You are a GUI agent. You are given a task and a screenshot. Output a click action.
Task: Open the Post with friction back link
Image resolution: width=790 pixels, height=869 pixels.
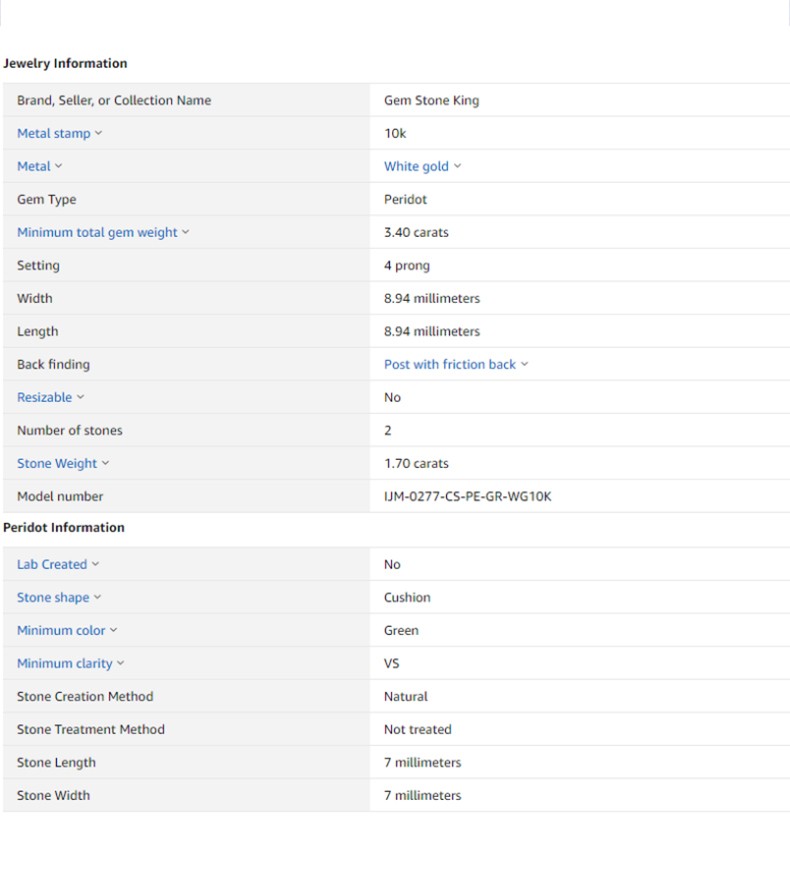tap(455, 364)
